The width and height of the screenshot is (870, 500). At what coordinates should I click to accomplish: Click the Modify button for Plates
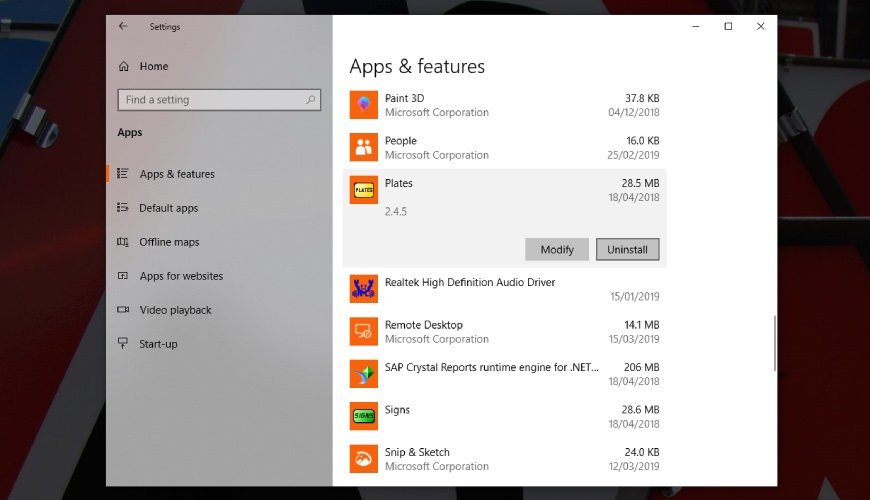click(x=557, y=250)
